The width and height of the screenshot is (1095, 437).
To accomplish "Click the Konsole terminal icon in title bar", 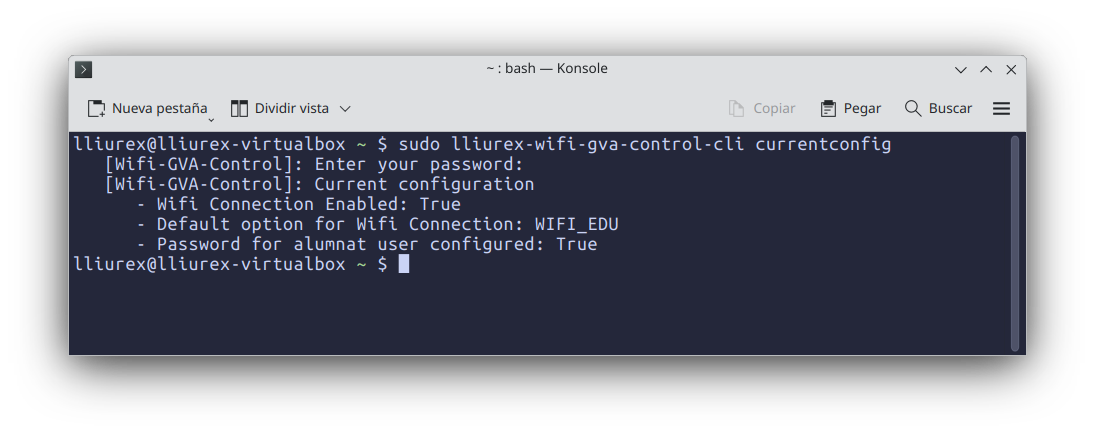I will click(x=84, y=69).
